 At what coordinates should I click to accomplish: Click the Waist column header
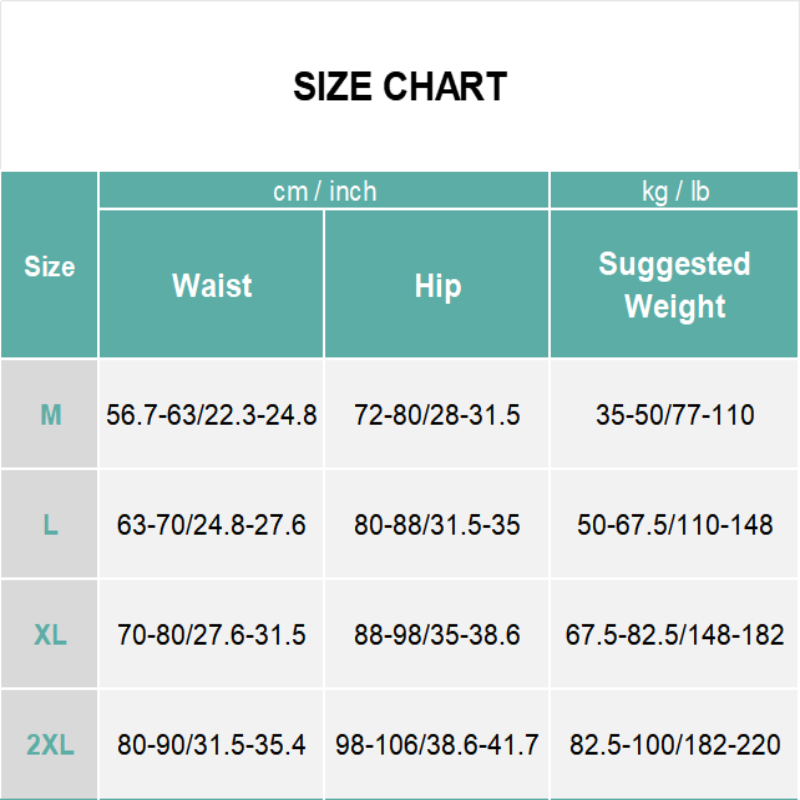pos(212,285)
